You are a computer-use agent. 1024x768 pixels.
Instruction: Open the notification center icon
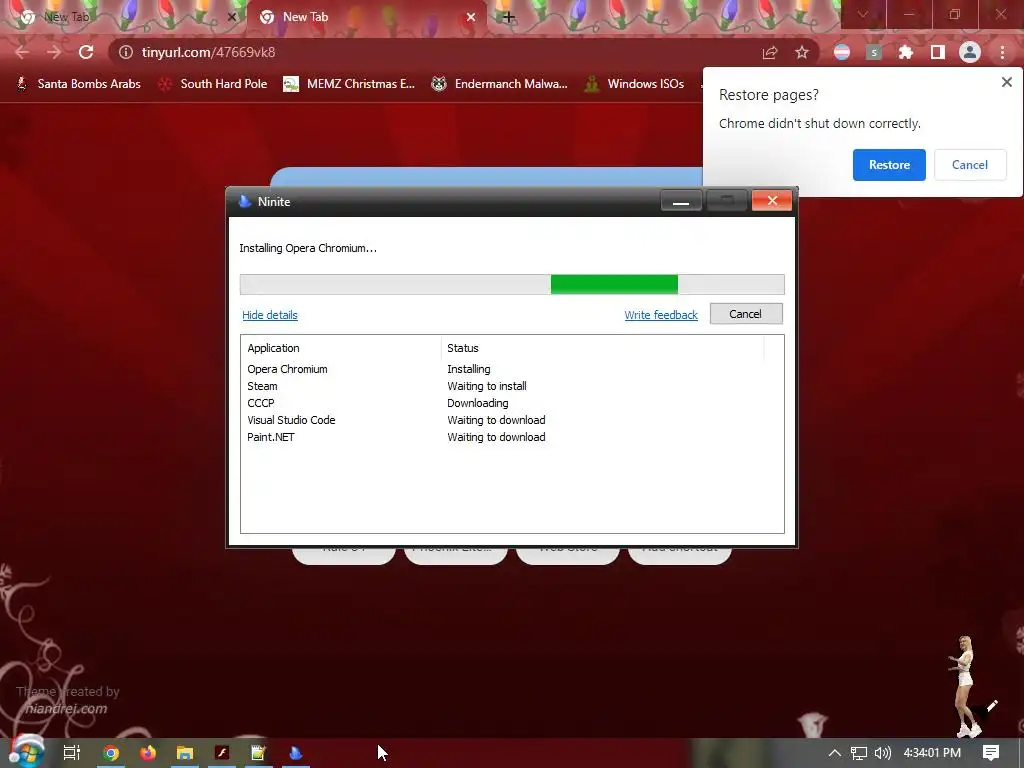[991, 753]
